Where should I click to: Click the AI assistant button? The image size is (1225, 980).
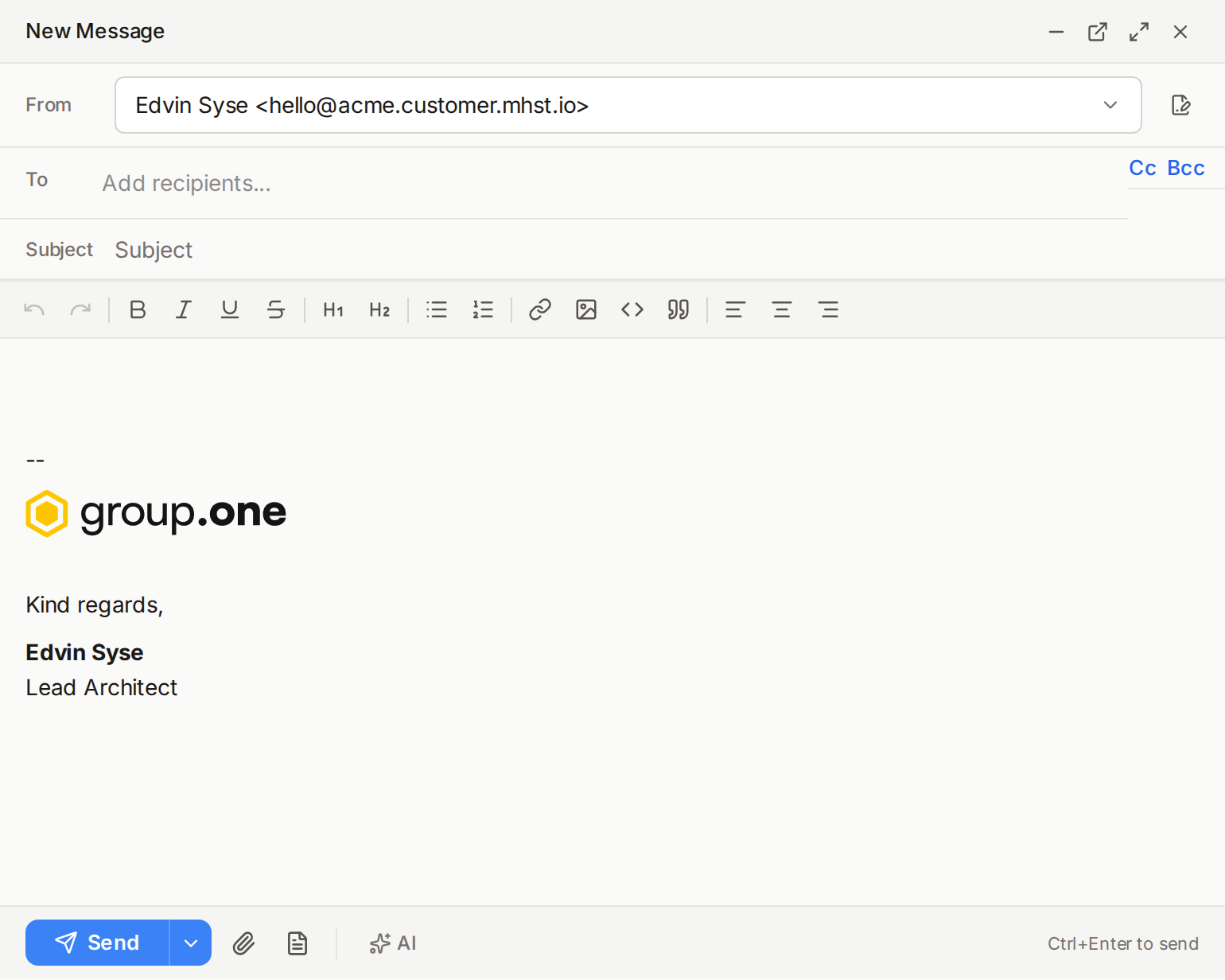click(x=392, y=943)
